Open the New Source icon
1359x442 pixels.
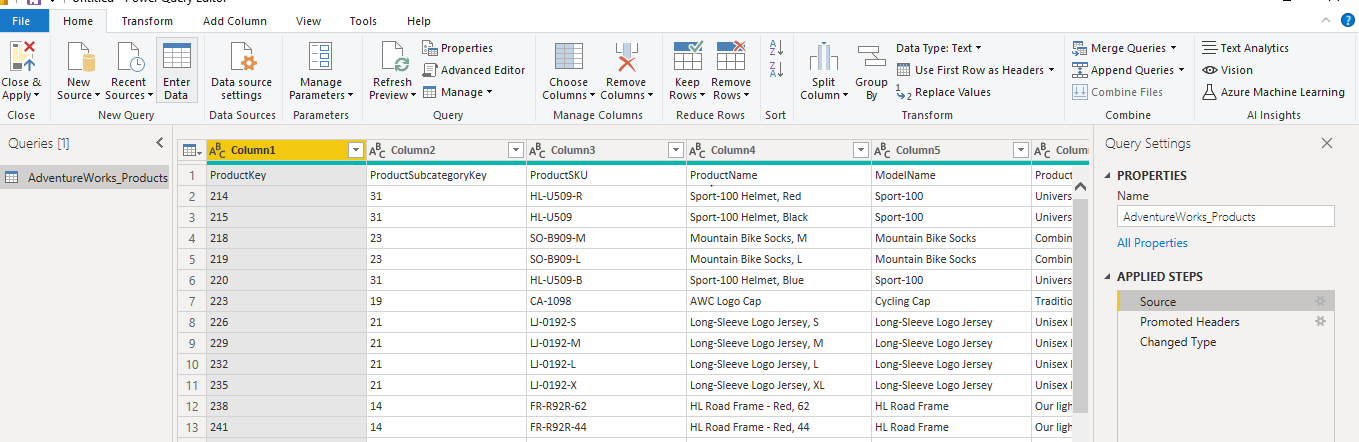pos(78,56)
